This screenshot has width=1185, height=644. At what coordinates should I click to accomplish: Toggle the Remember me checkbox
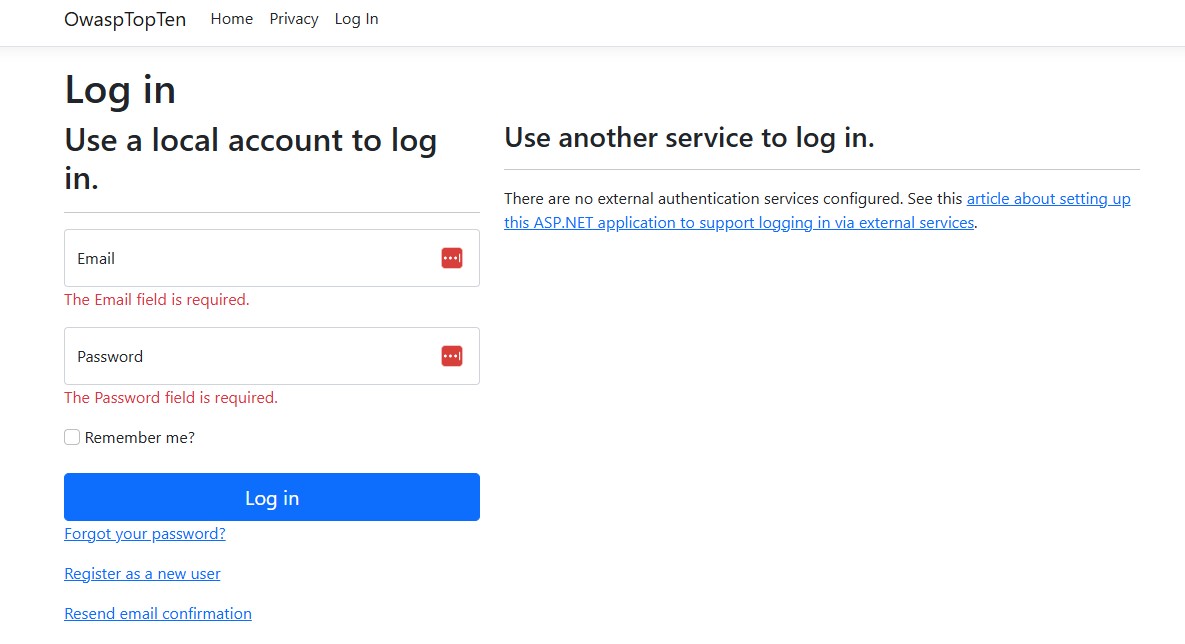coord(72,437)
